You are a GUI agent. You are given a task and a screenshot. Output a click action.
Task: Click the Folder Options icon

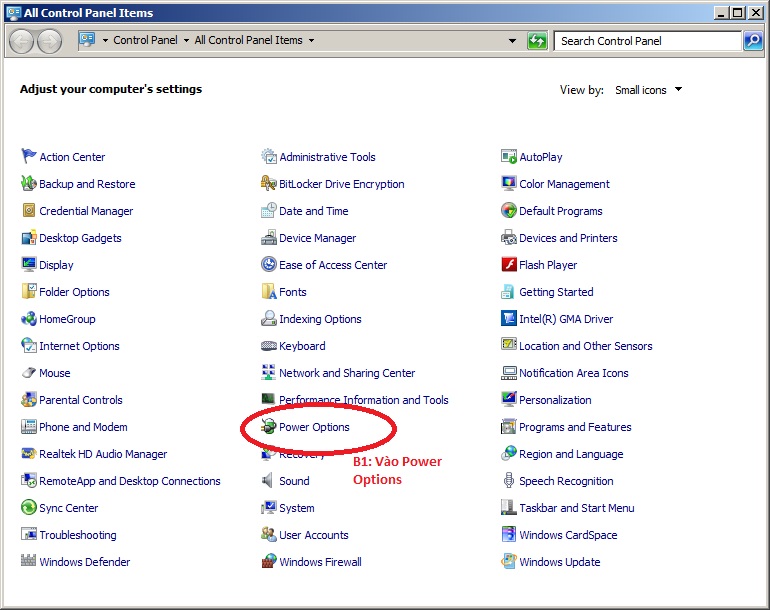[28, 291]
